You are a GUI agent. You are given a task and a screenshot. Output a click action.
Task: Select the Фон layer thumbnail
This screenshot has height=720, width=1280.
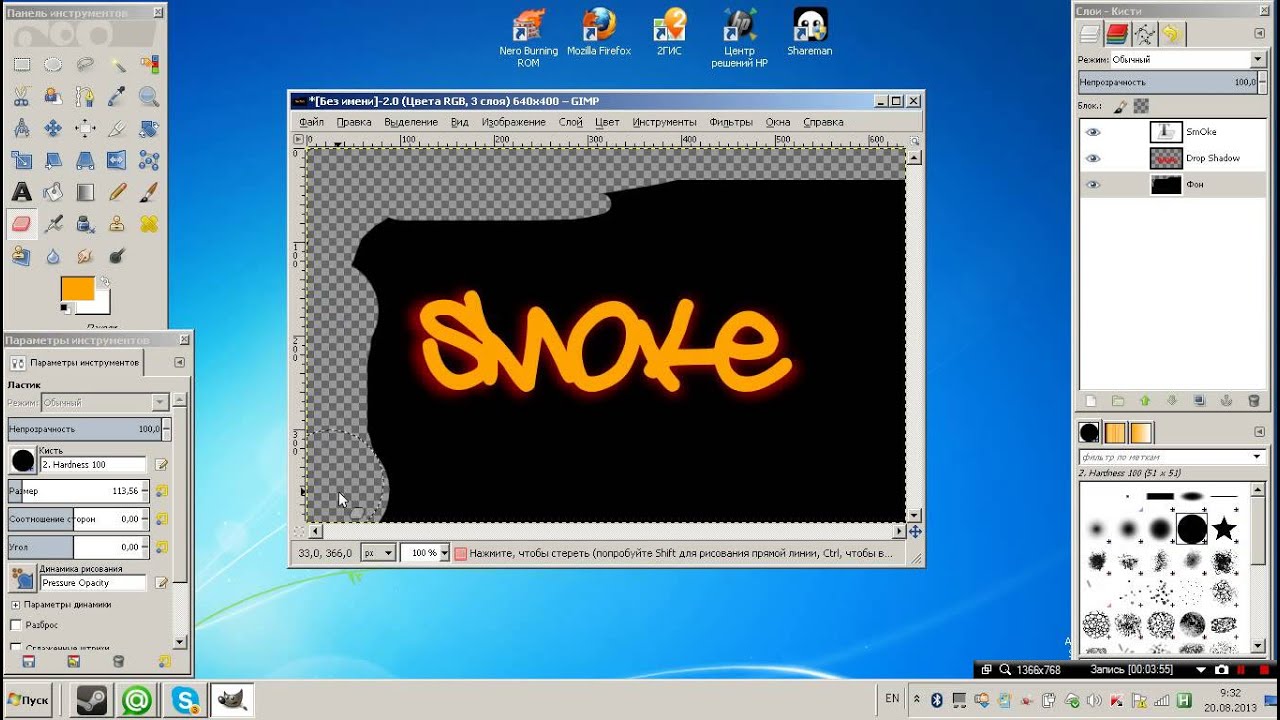[x=1166, y=185]
